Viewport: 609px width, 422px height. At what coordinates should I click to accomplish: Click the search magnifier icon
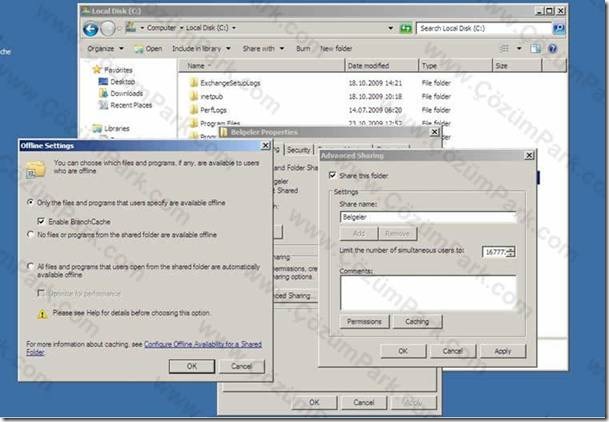(559, 28)
